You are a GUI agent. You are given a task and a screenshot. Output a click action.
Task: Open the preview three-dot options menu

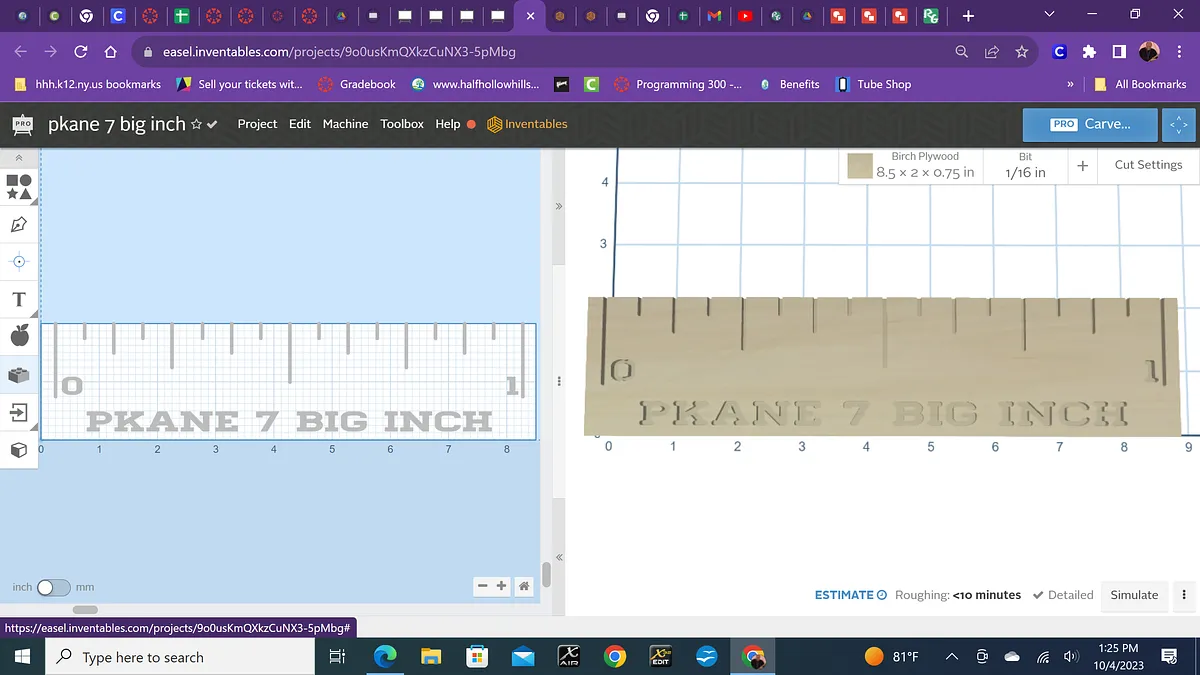[1184, 595]
